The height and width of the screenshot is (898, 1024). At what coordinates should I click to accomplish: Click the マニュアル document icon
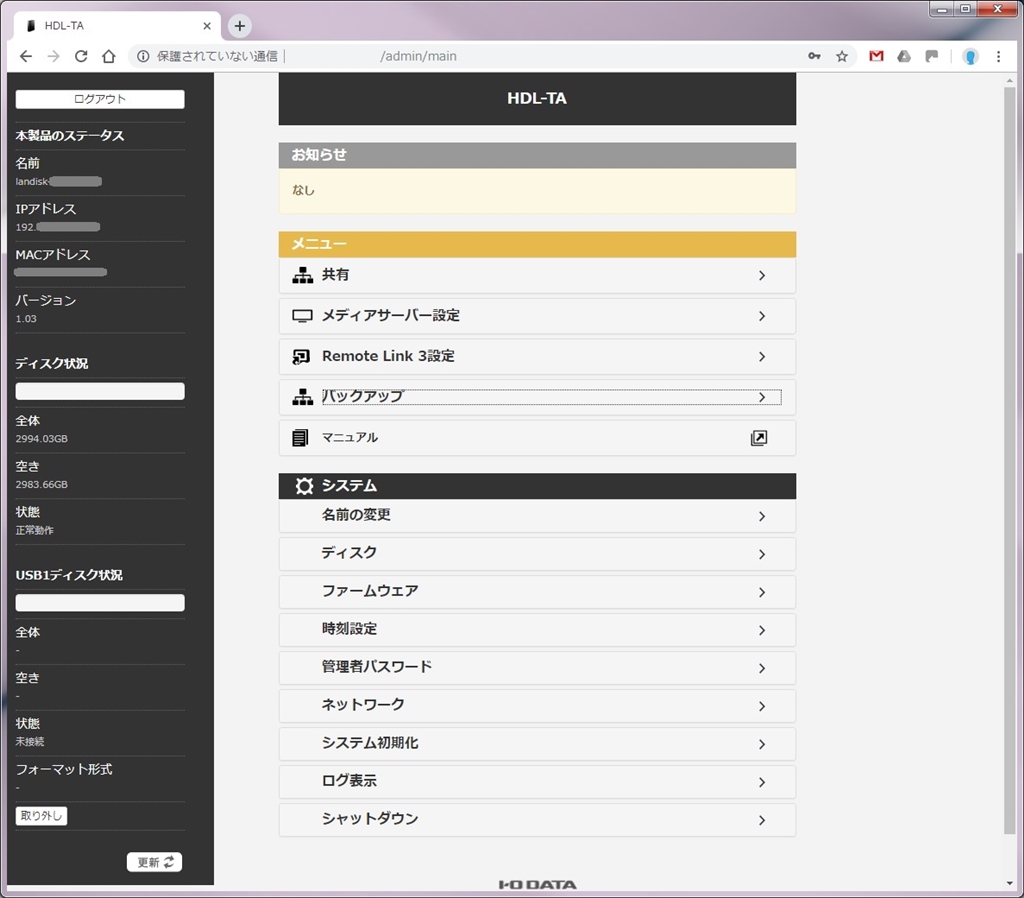(x=300, y=438)
